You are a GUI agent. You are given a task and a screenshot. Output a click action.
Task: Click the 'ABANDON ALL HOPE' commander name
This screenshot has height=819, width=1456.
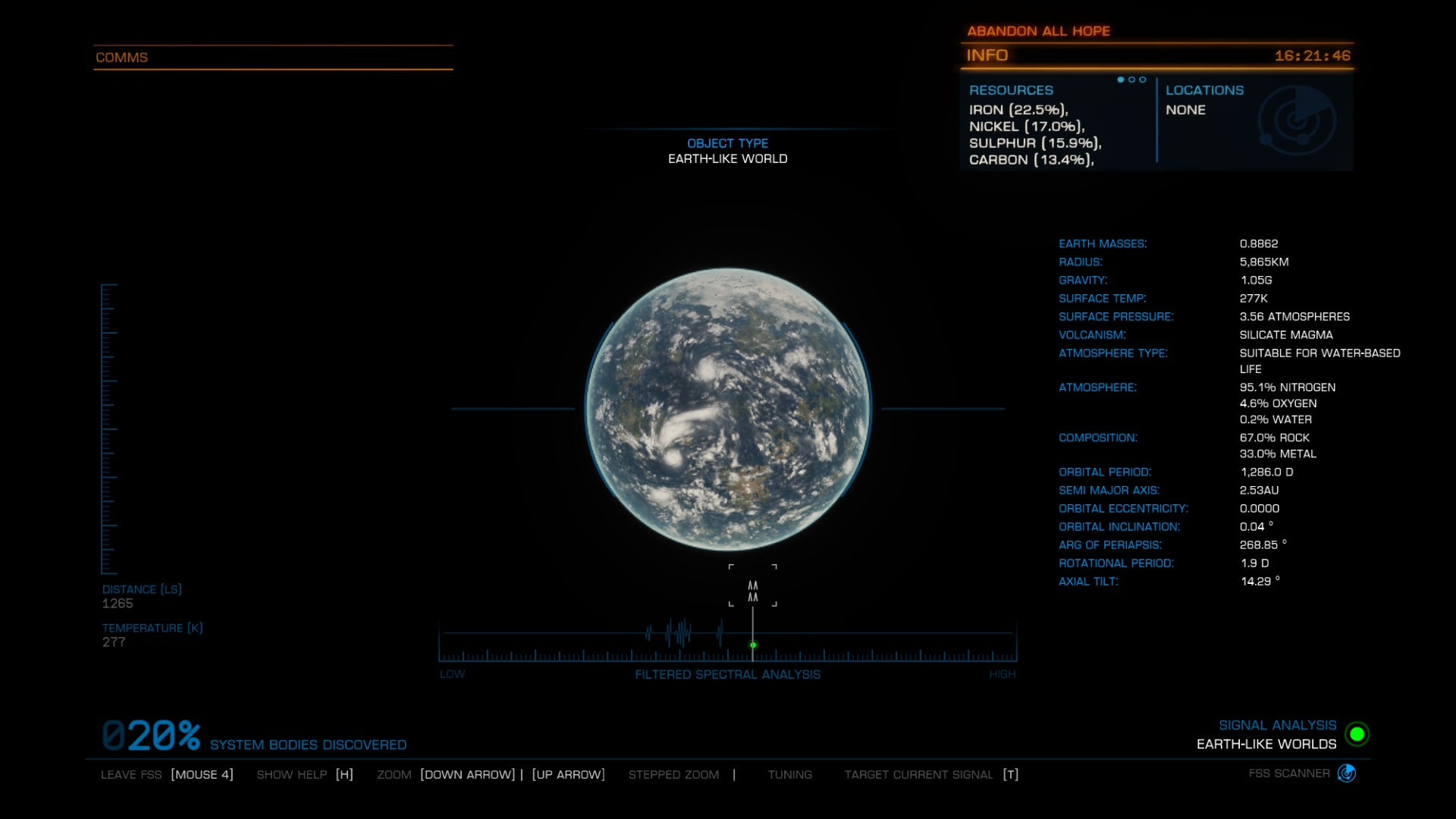[x=1038, y=31]
